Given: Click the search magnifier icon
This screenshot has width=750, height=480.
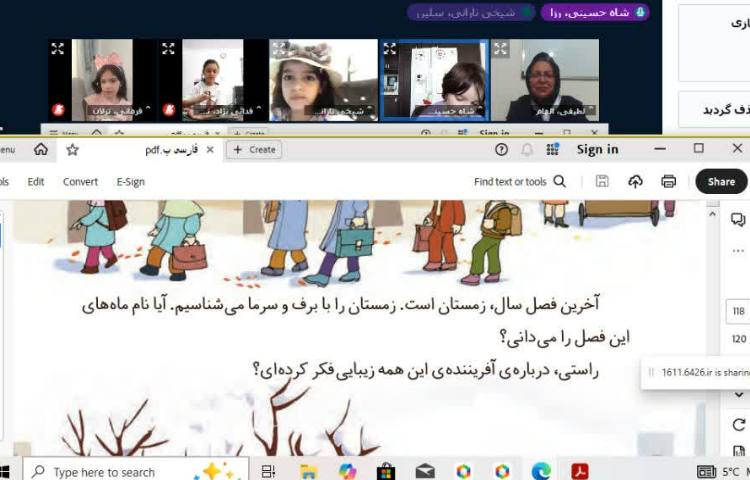Looking at the screenshot, I should point(560,182).
